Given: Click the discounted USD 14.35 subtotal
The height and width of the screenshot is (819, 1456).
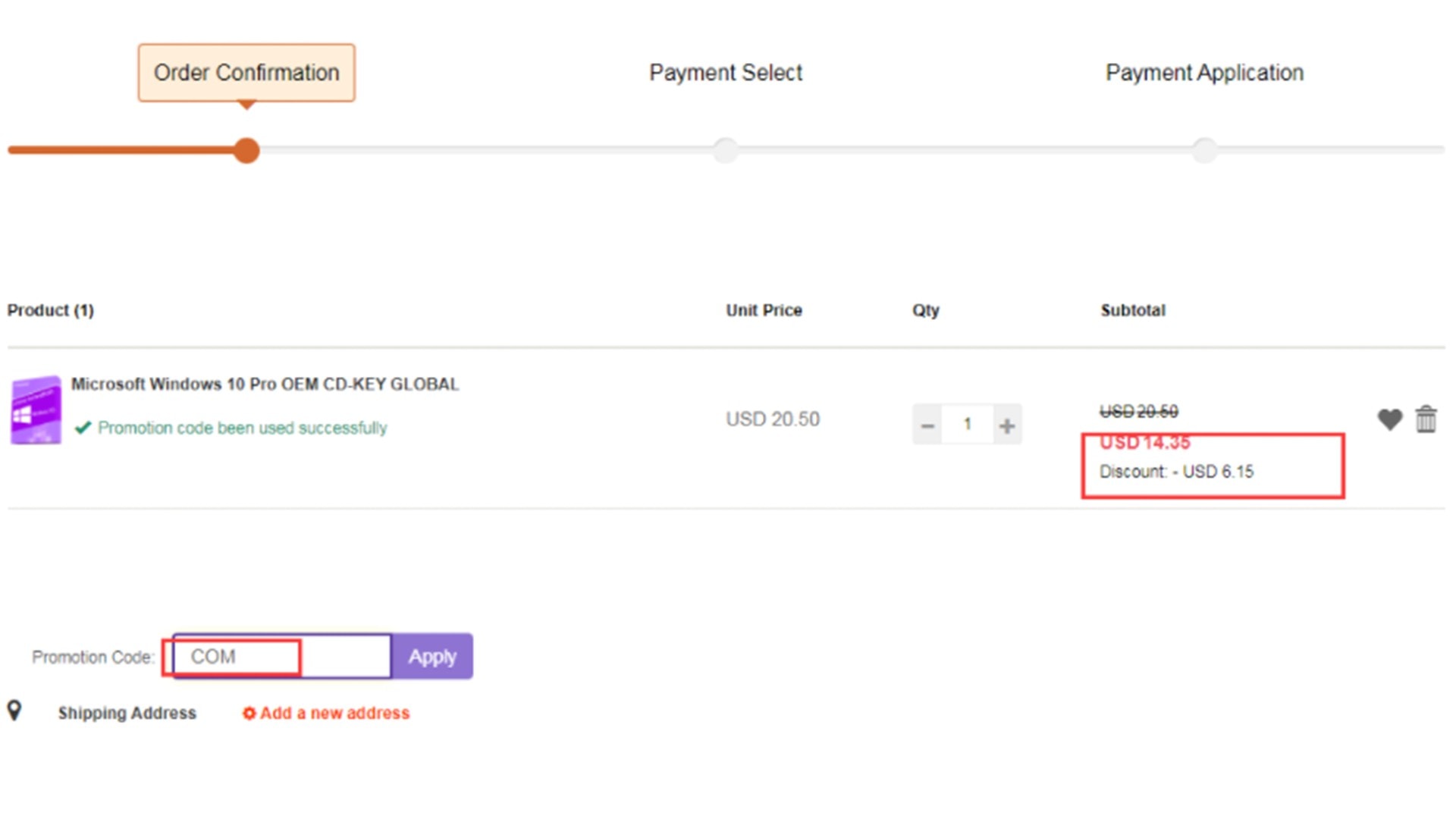Looking at the screenshot, I should [x=1144, y=443].
